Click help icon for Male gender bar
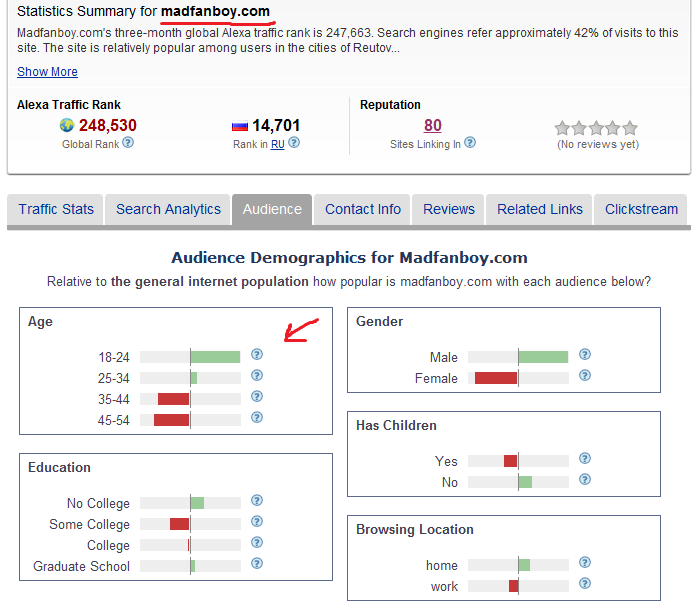 [x=585, y=355]
